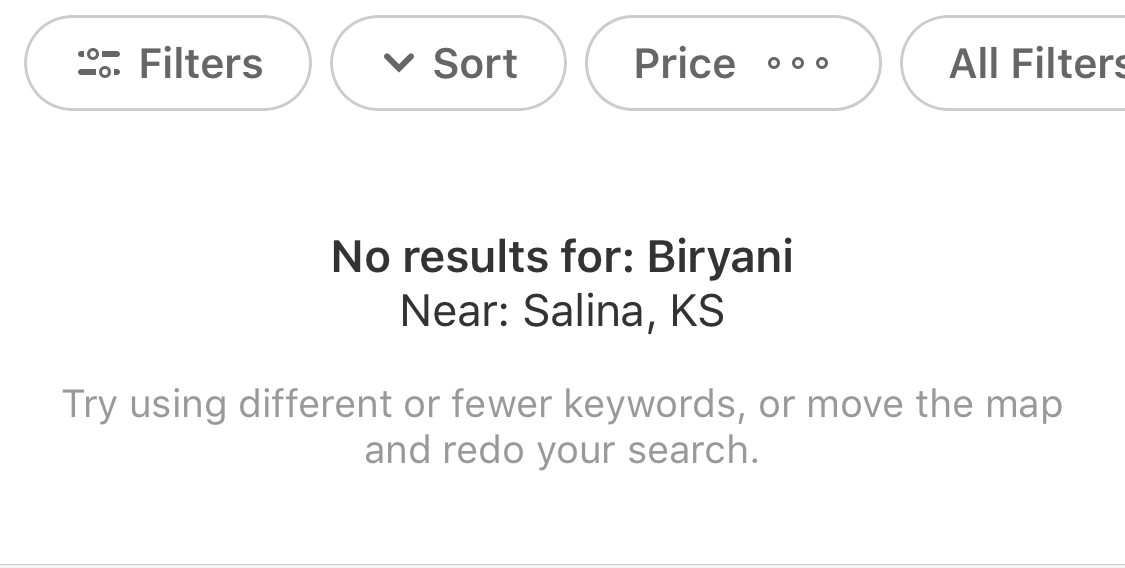The height and width of the screenshot is (568, 1125).
Task: Click the "Near: Salina, KS" location line
Action: 562,311
